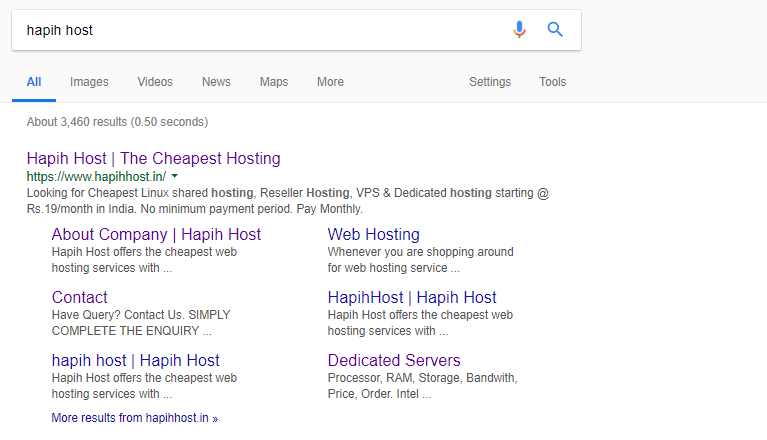Visit the Dedicated Servers sitelink
Viewport: 767px width, 440px height.
tap(394, 360)
